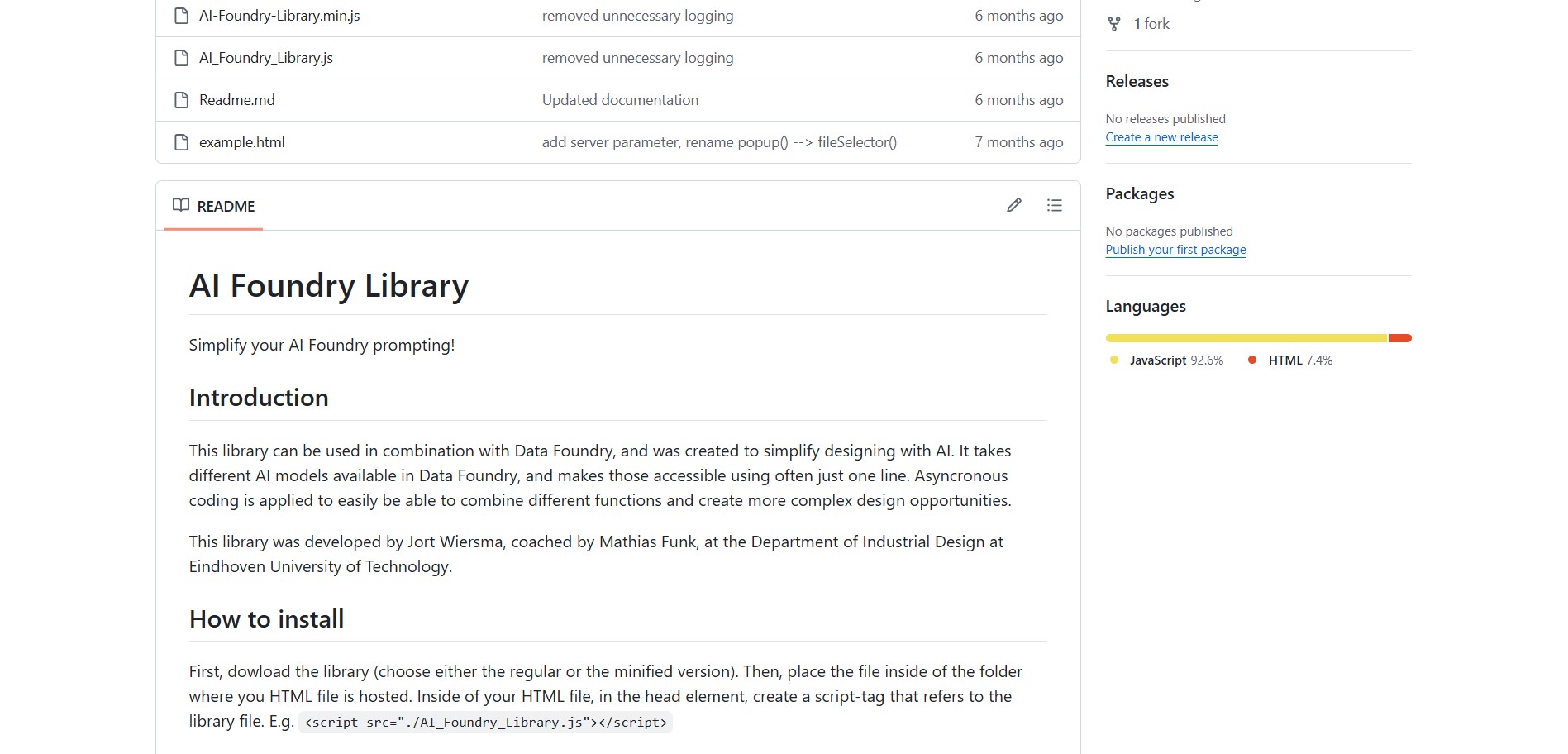Click Create a new release link

point(1161,137)
